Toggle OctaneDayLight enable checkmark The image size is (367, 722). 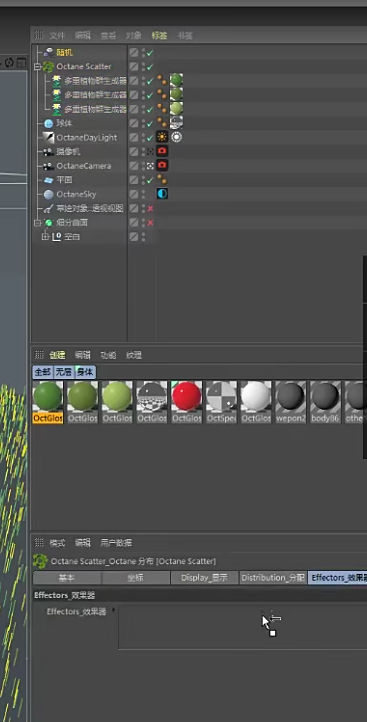pyautogui.click(x=150, y=138)
